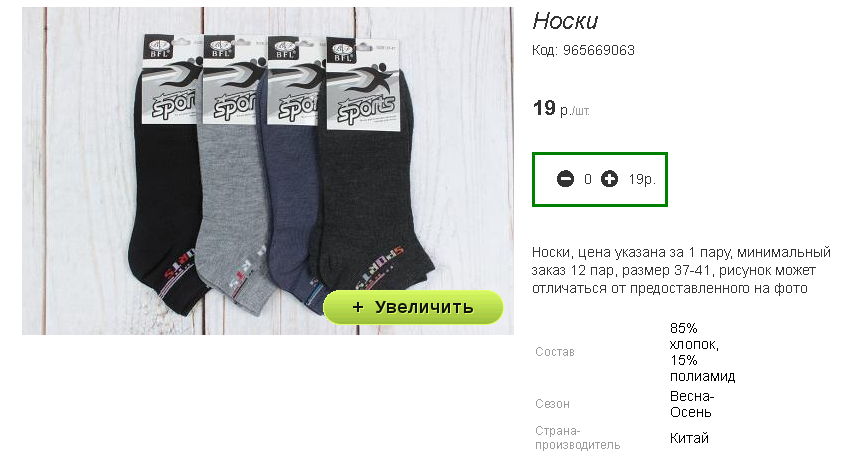Click the Страна-производитель label
The image size is (847, 476).
click(x=577, y=438)
